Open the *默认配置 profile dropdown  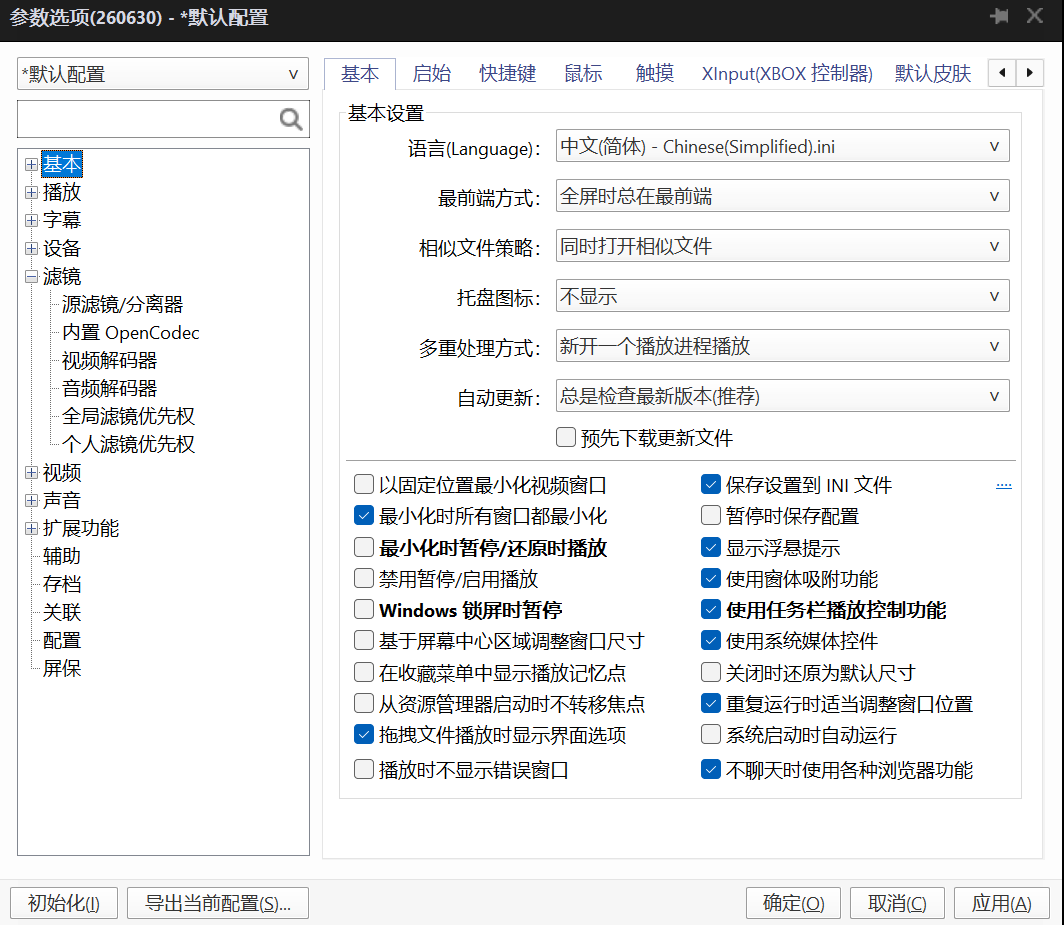pyautogui.click(x=163, y=74)
